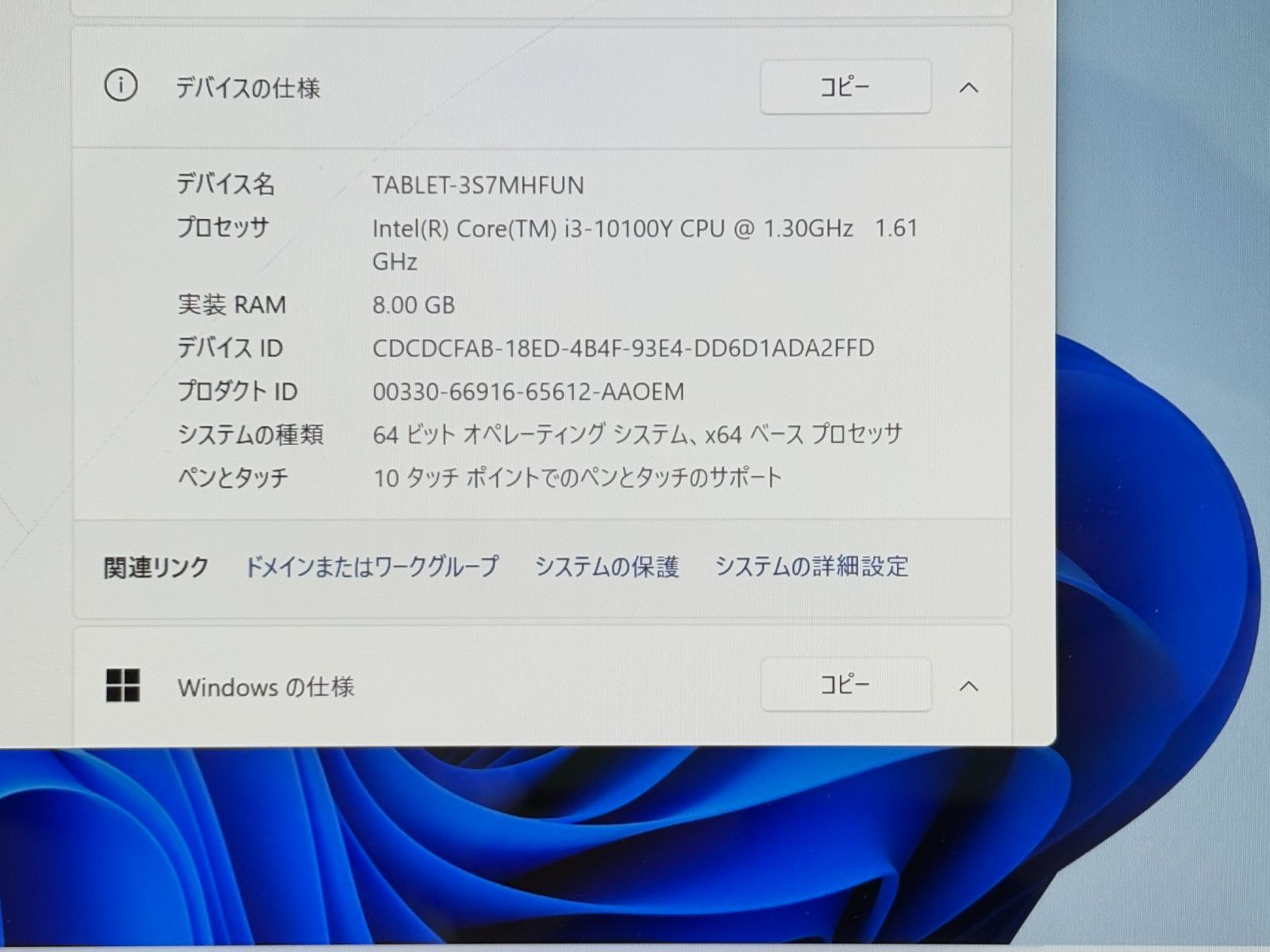Select device ID CDCDCFAB-18ED-4B4F-93E4-DD6D1ADA2FFD
The height and width of the screenshot is (952, 1270).
(x=623, y=348)
